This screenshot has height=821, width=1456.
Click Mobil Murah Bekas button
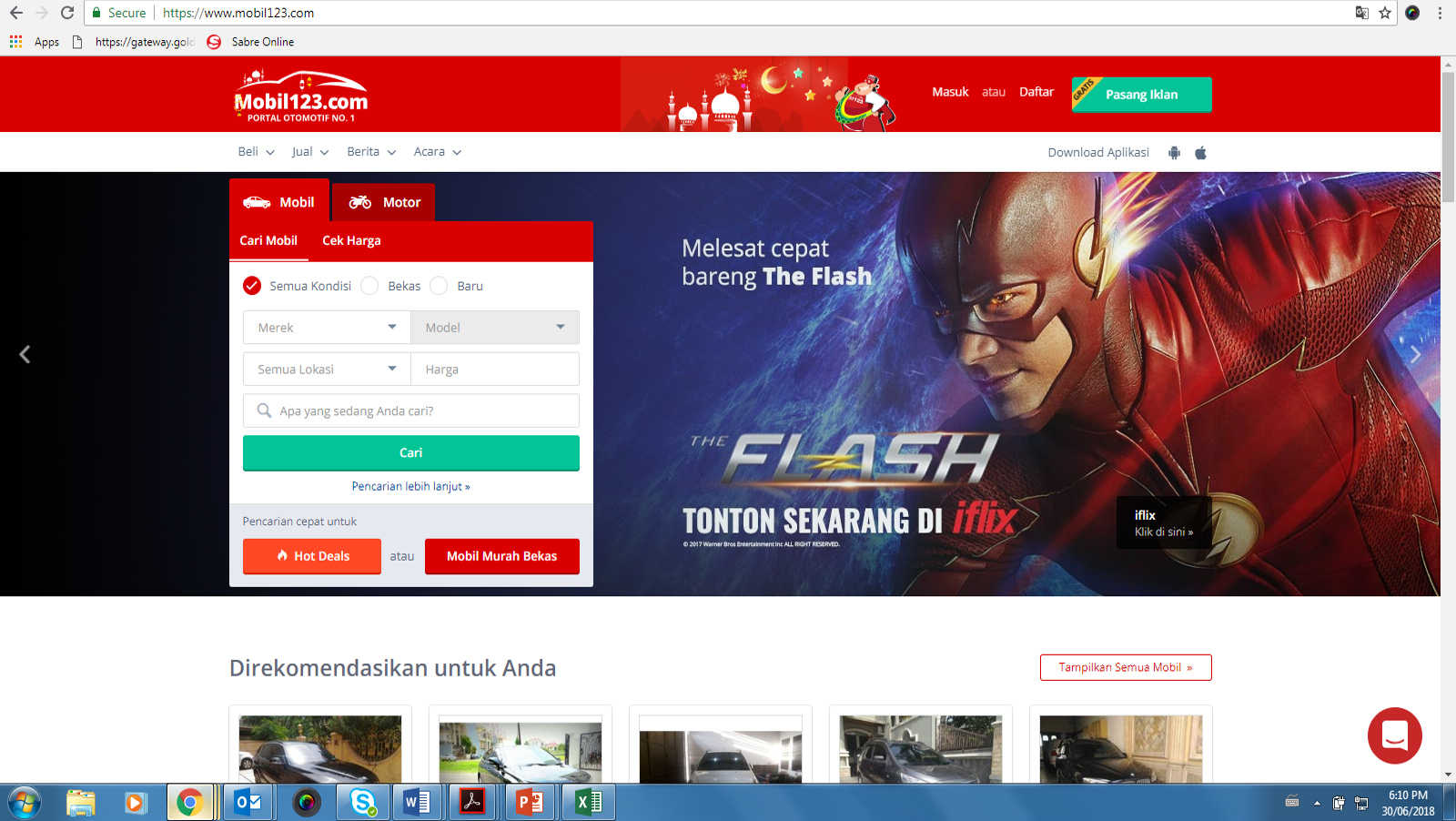[502, 556]
